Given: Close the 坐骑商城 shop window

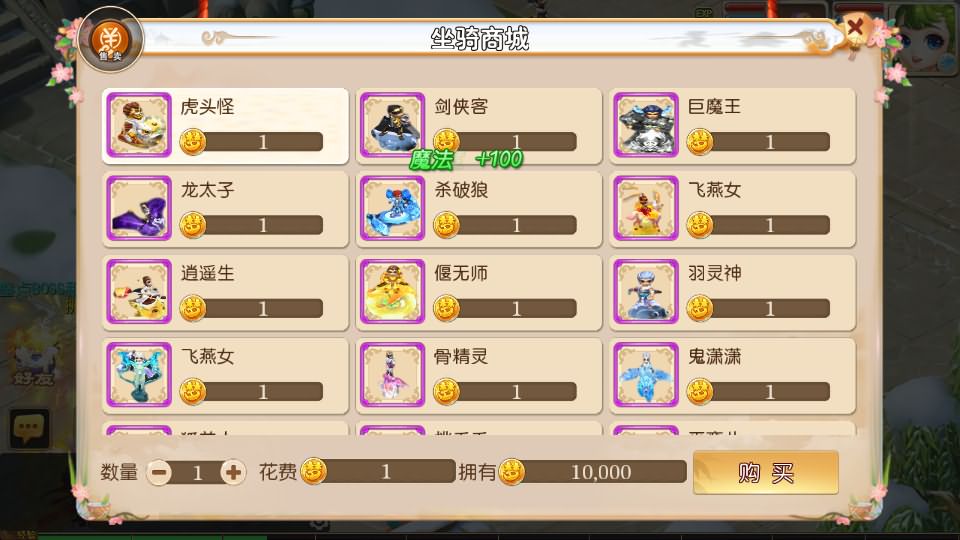Looking at the screenshot, I should pyautogui.click(x=855, y=27).
